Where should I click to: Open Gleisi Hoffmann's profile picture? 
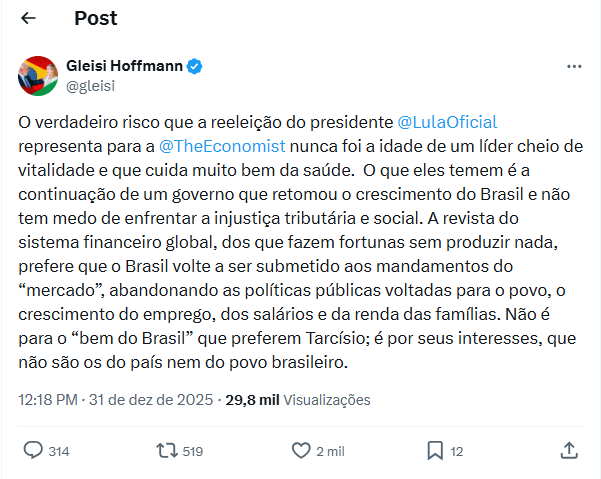pos(38,76)
